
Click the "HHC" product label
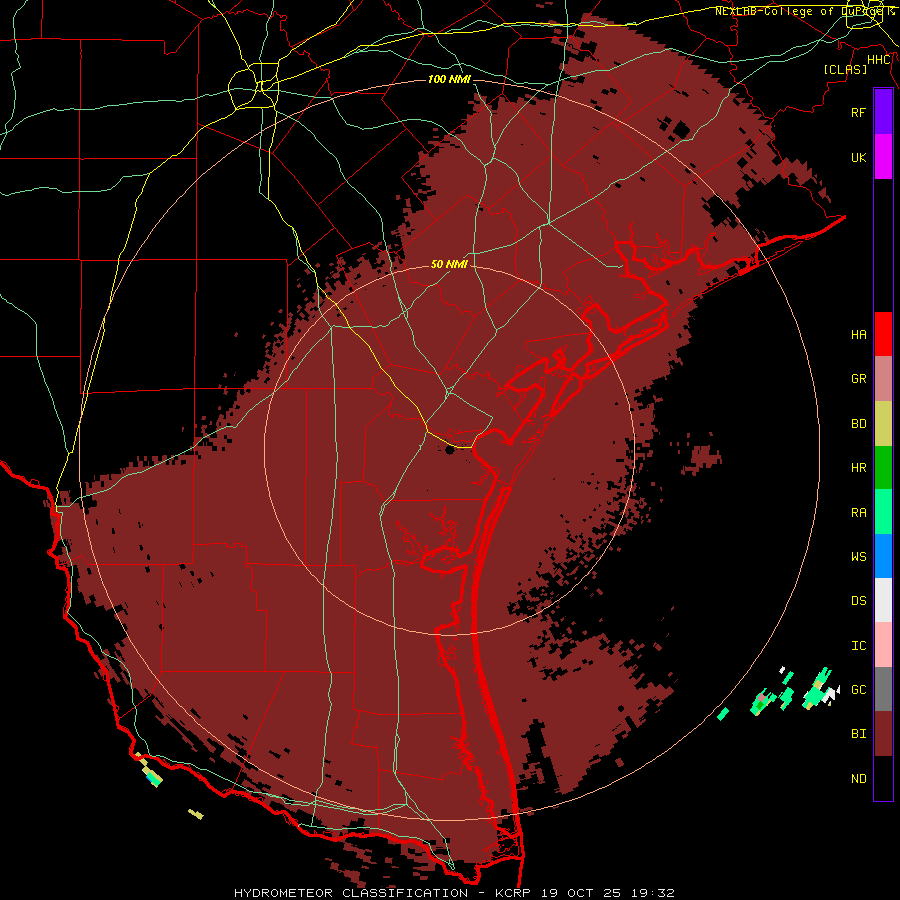point(878,60)
